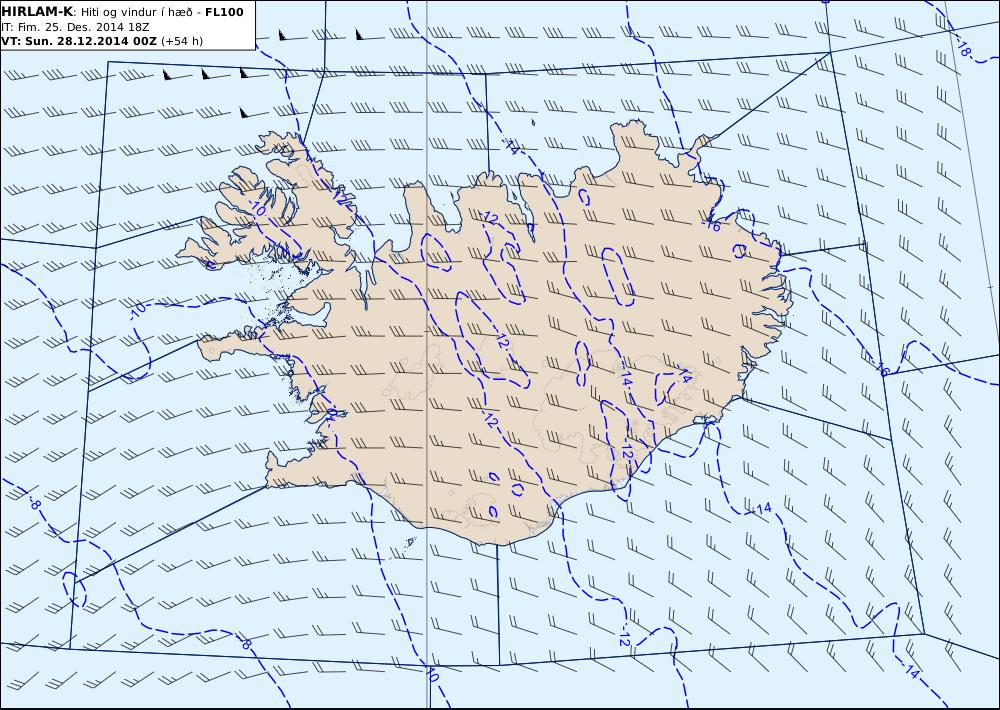Click the '(+54 h)' forecast offset text

tap(182, 41)
